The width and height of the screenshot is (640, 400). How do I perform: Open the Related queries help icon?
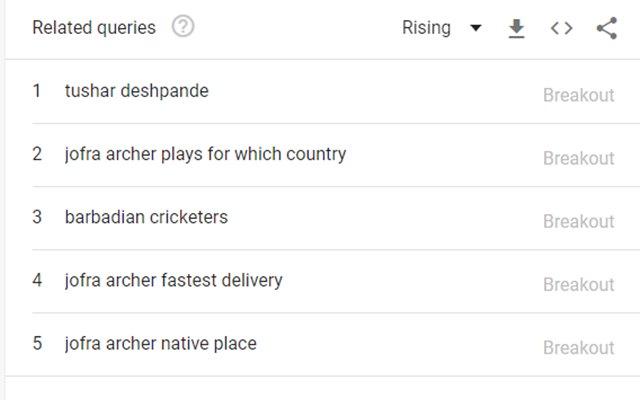click(183, 27)
